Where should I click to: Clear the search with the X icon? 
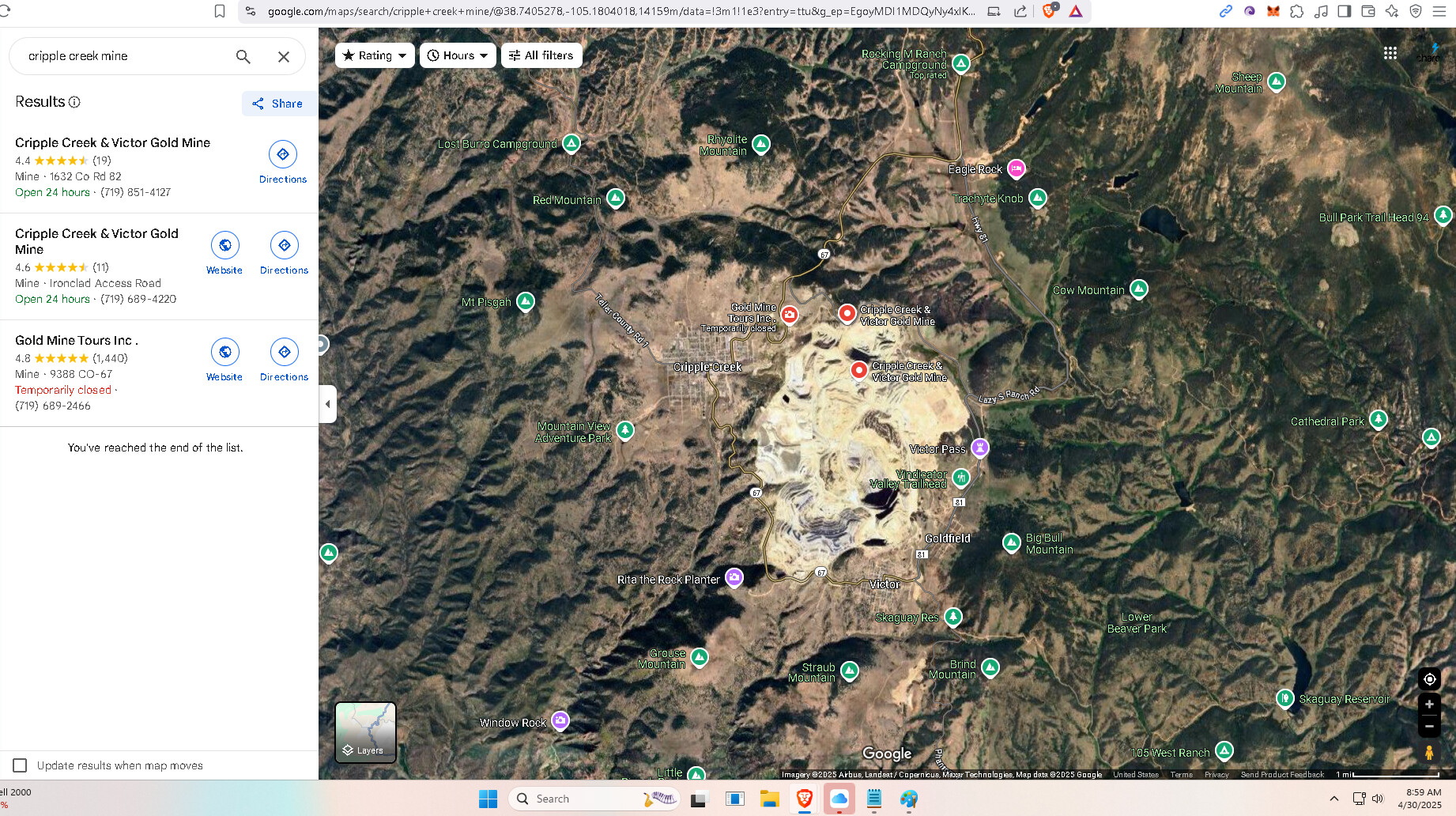coord(284,56)
